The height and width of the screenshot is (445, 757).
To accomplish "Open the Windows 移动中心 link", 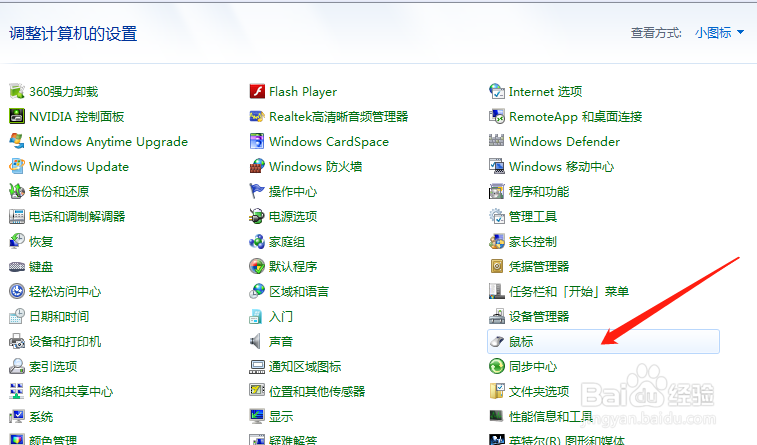I will click(561, 167).
